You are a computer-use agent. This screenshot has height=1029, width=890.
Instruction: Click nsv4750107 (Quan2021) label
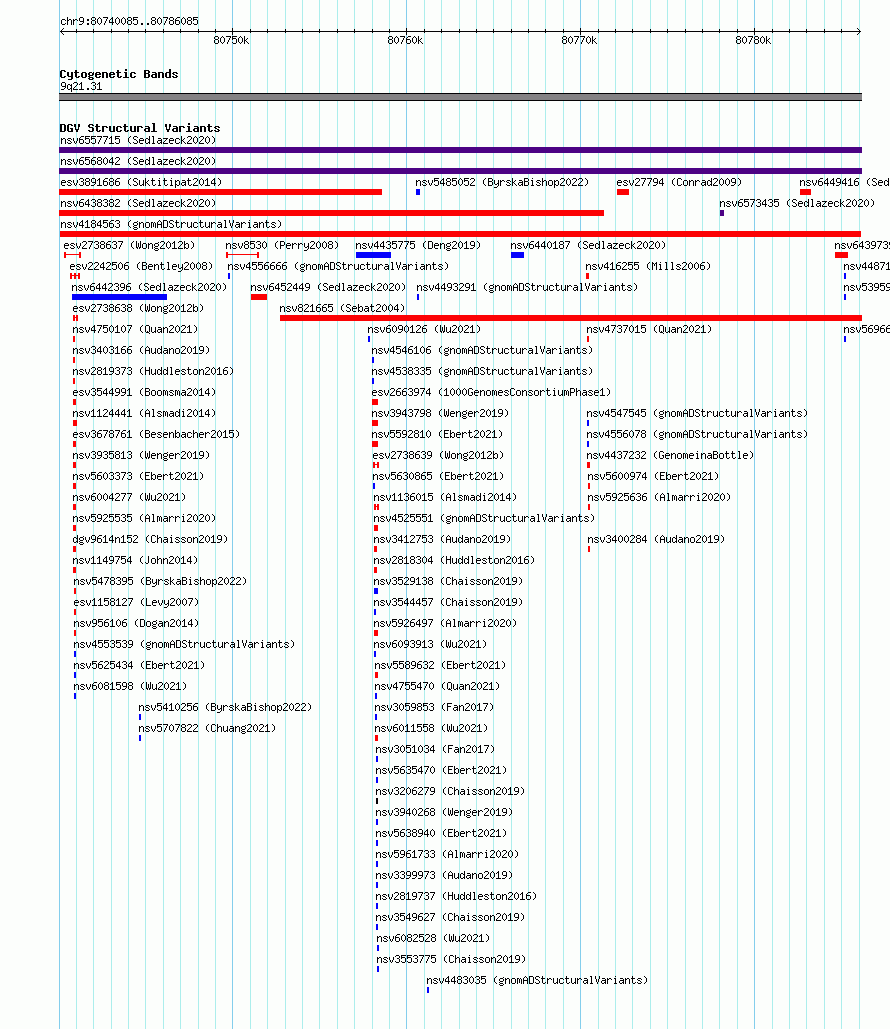coord(135,329)
